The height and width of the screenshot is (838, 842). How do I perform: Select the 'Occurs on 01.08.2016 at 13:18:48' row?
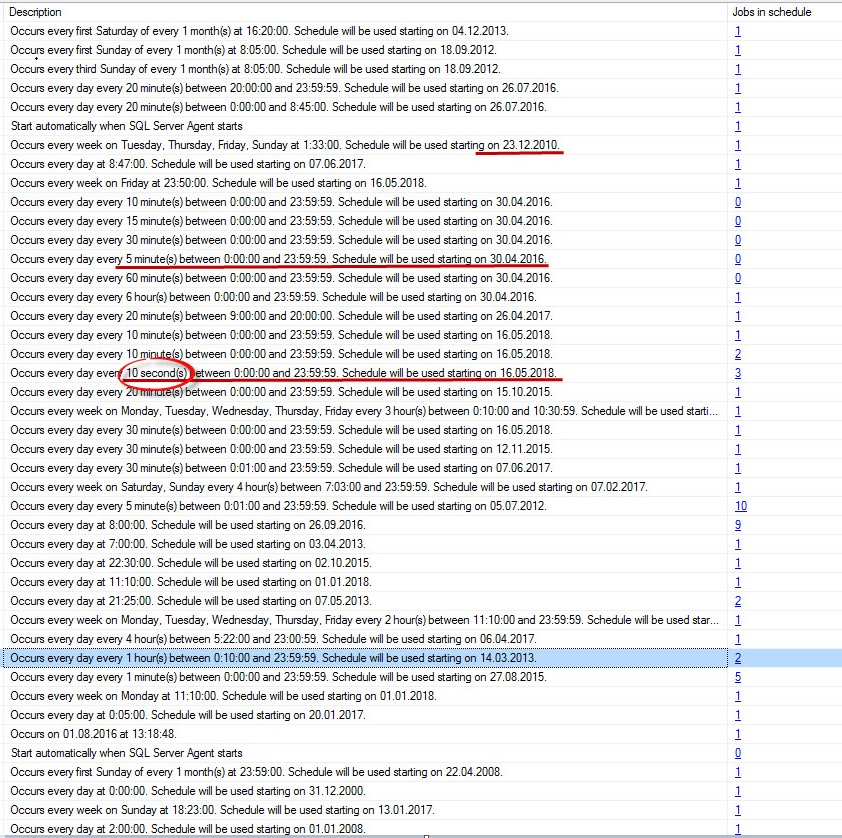click(150, 734)
